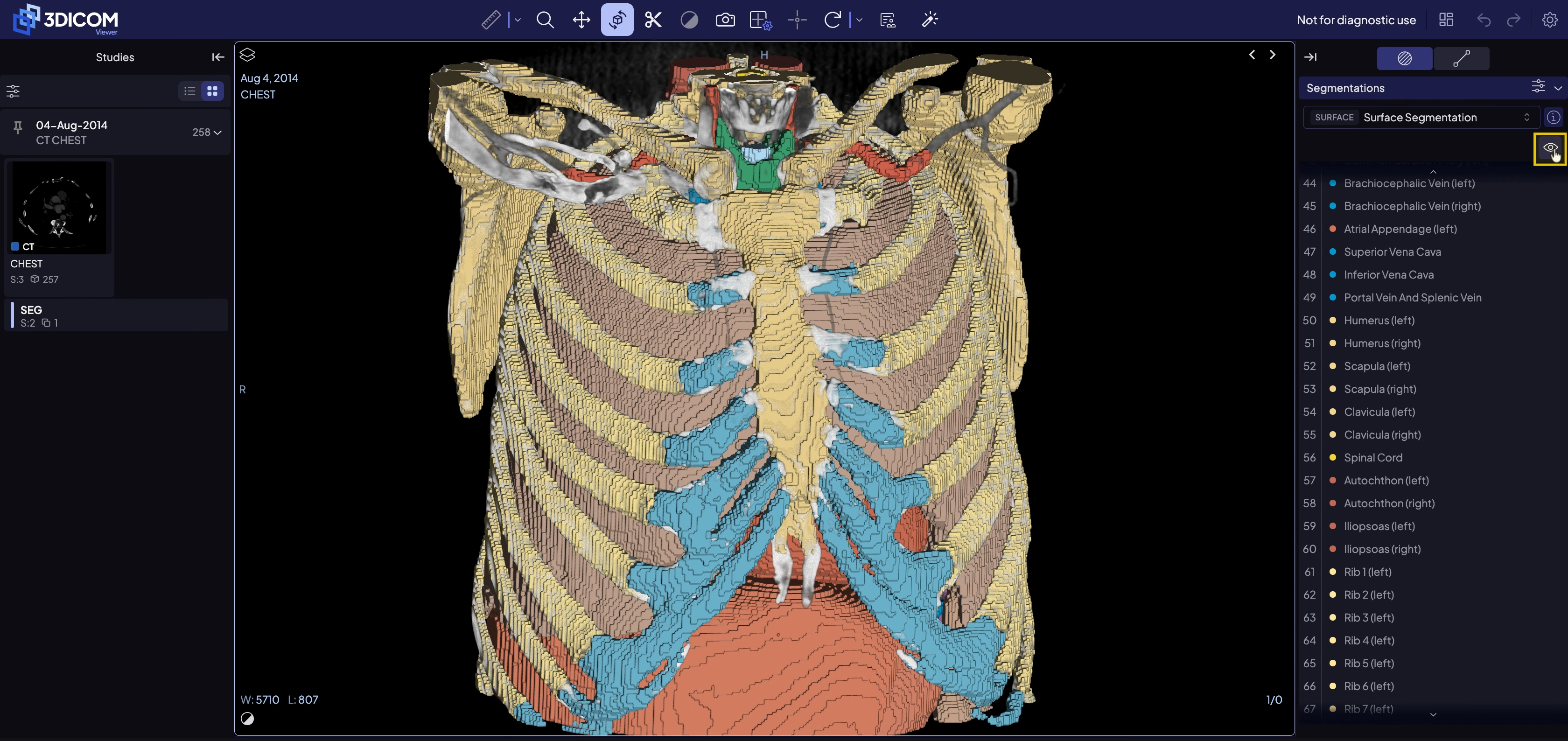Click the invert contrast icon in viewport corner
This screenshot has width=1568, height=741.
[247, 719]
